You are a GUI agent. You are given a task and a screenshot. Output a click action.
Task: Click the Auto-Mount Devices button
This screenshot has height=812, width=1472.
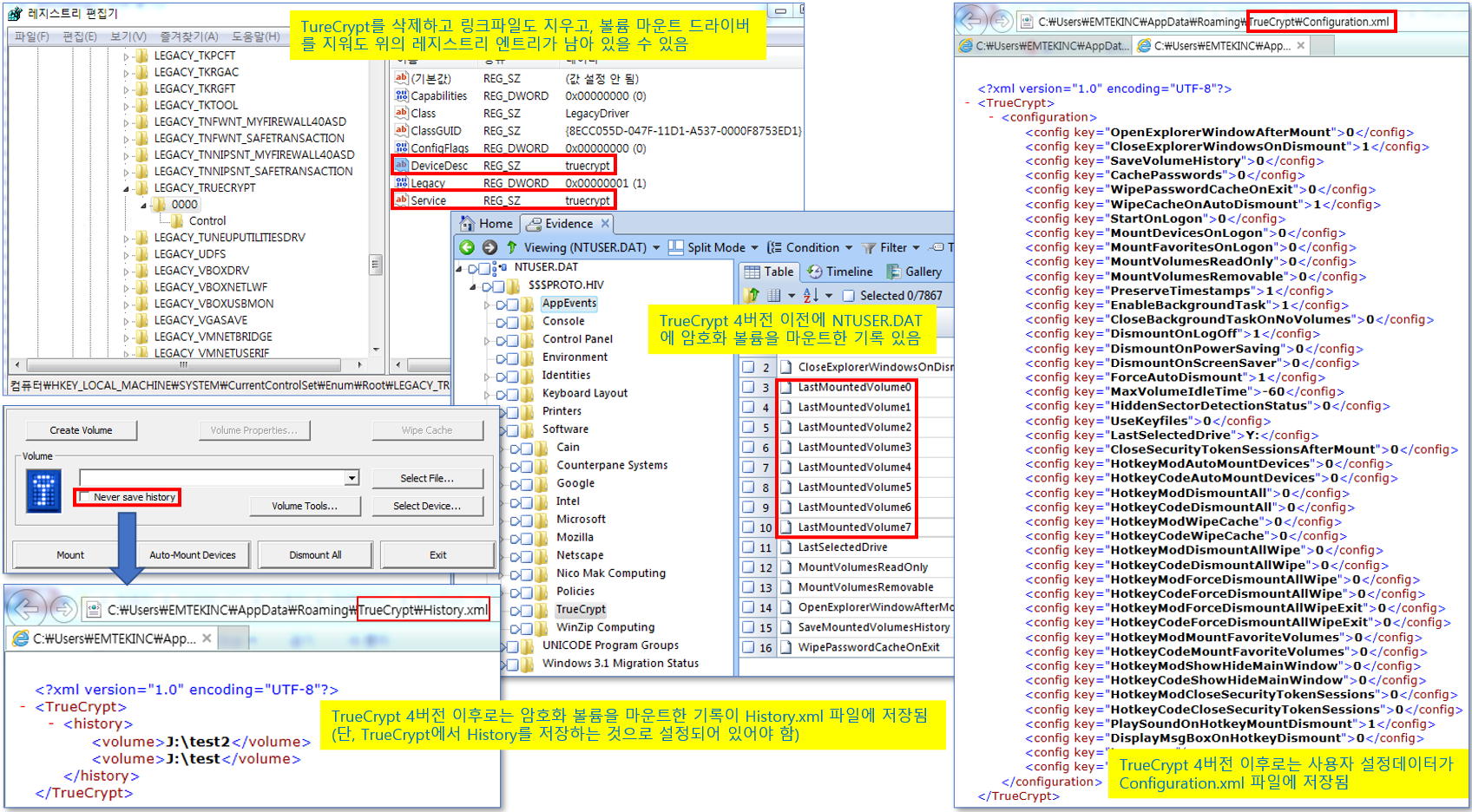(193, 555)
